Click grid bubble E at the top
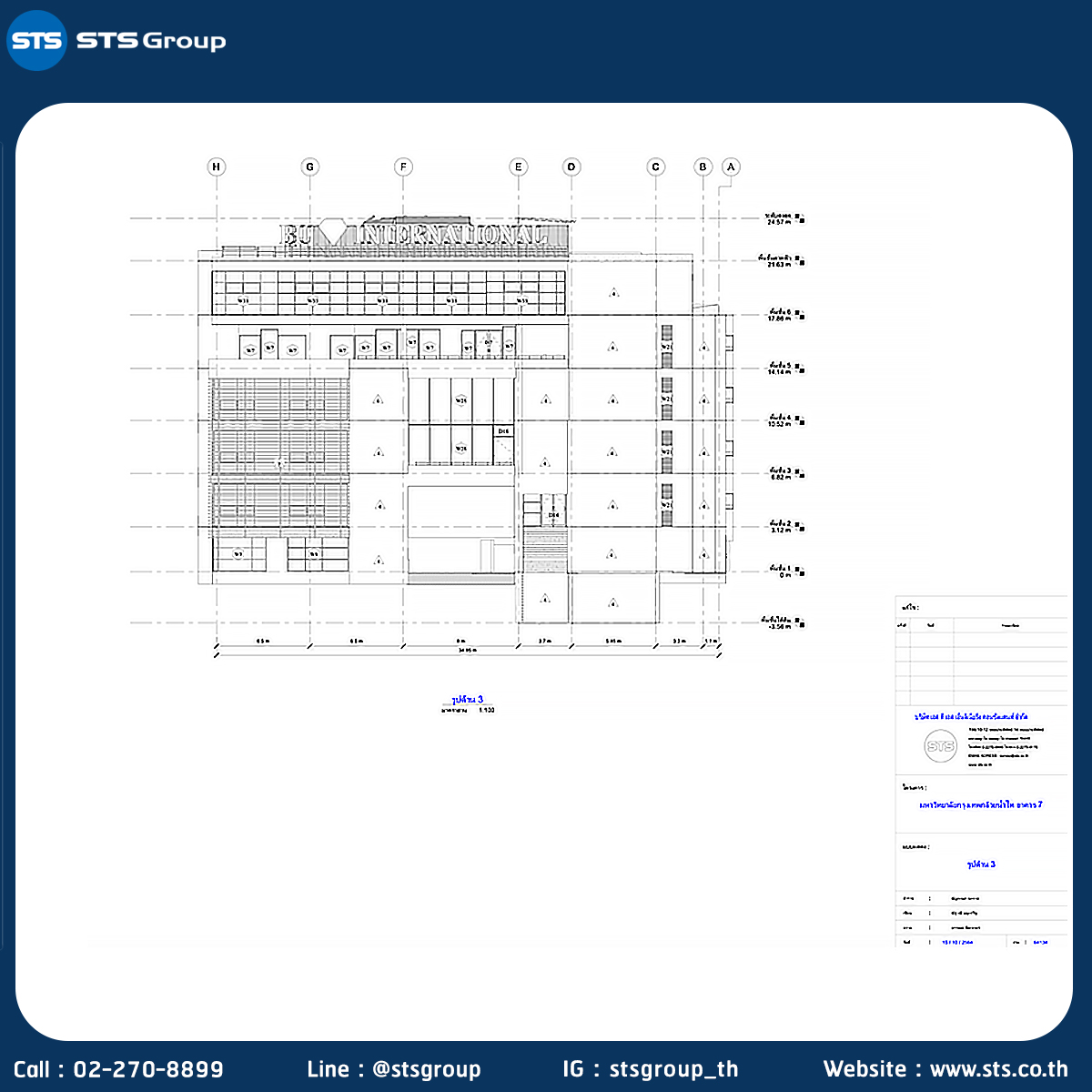This screenshot has width=1092, height=1092. pos(518,167)
